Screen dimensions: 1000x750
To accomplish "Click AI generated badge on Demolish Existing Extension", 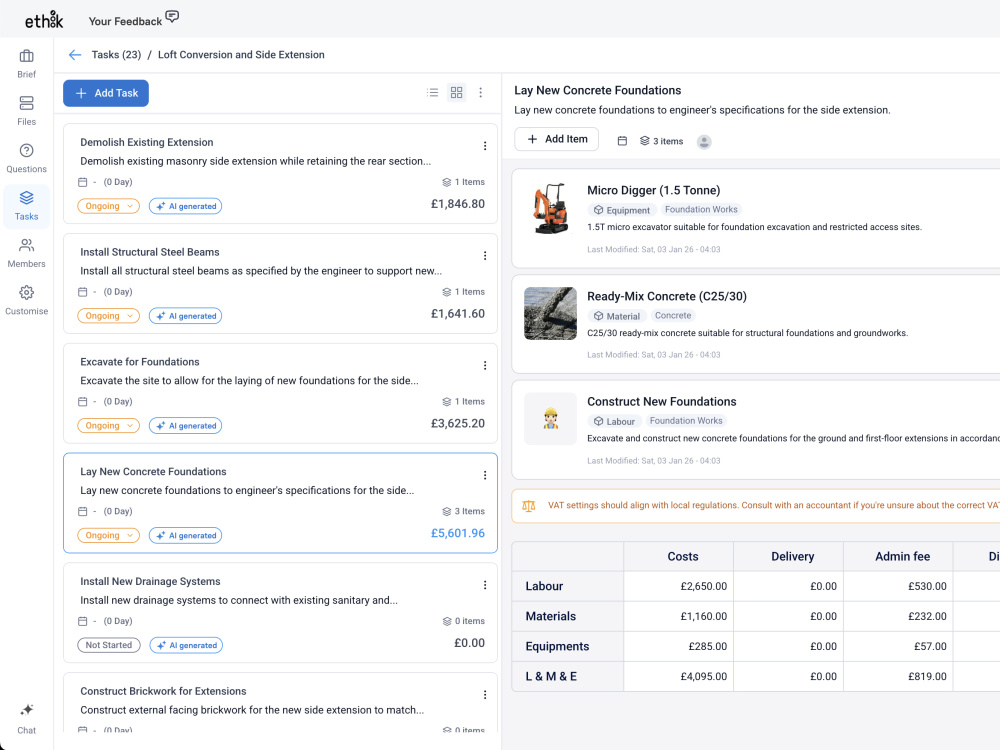I will [x=186, y=206].
